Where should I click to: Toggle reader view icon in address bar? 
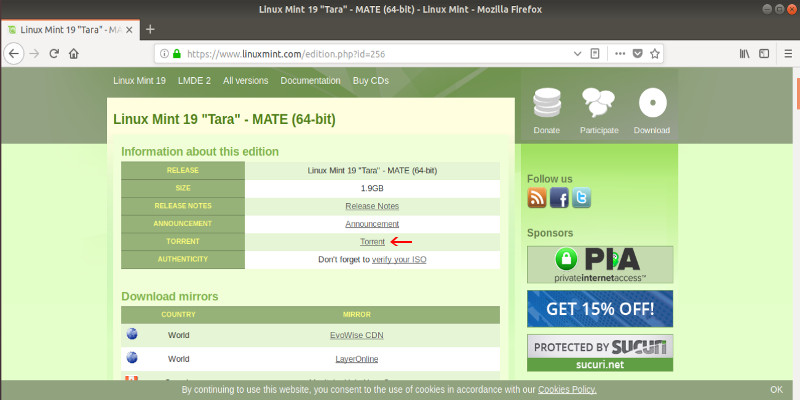click(595, 54)
